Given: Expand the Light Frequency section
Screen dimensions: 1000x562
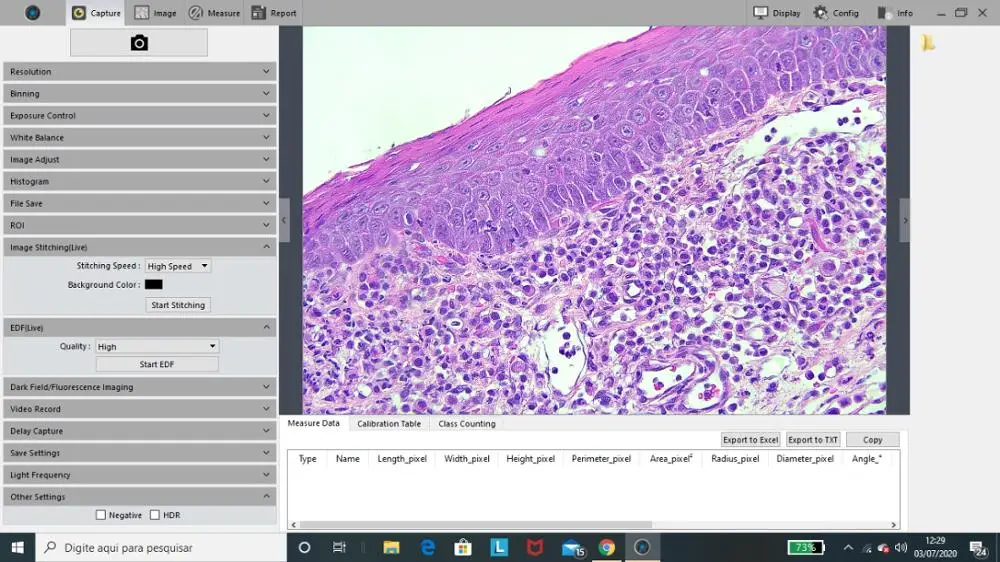Looking at the screenshot, I should [140, 475].
